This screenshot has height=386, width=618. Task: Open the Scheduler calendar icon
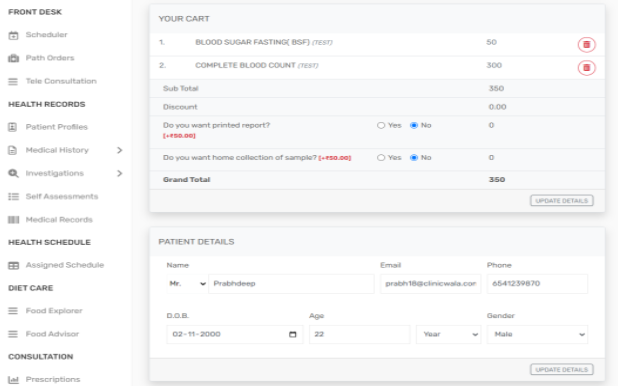(13, 35)
